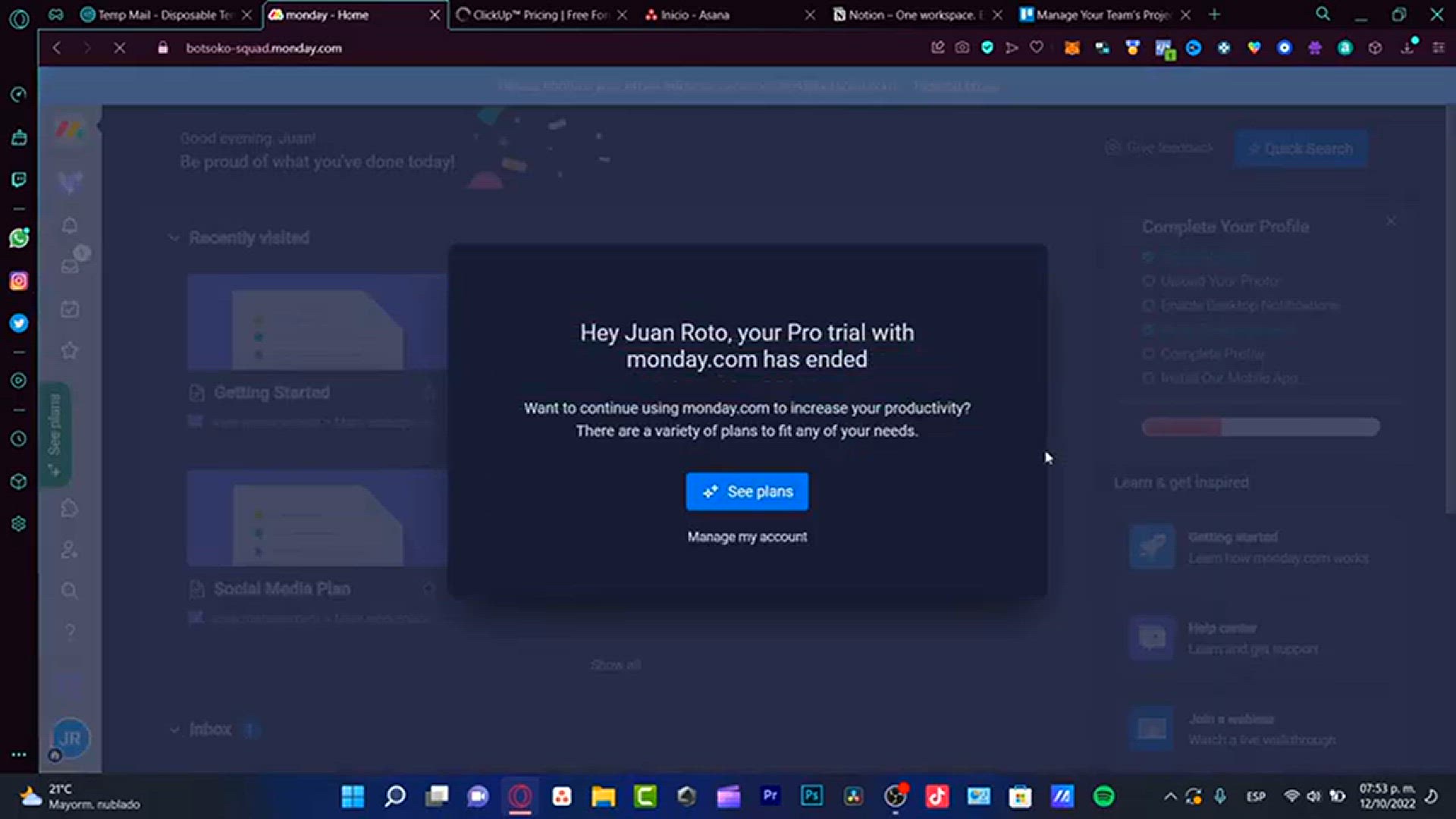The image size is (1456, 819).
Task: Click Quick Search button
Action: tap(1301, 149)
